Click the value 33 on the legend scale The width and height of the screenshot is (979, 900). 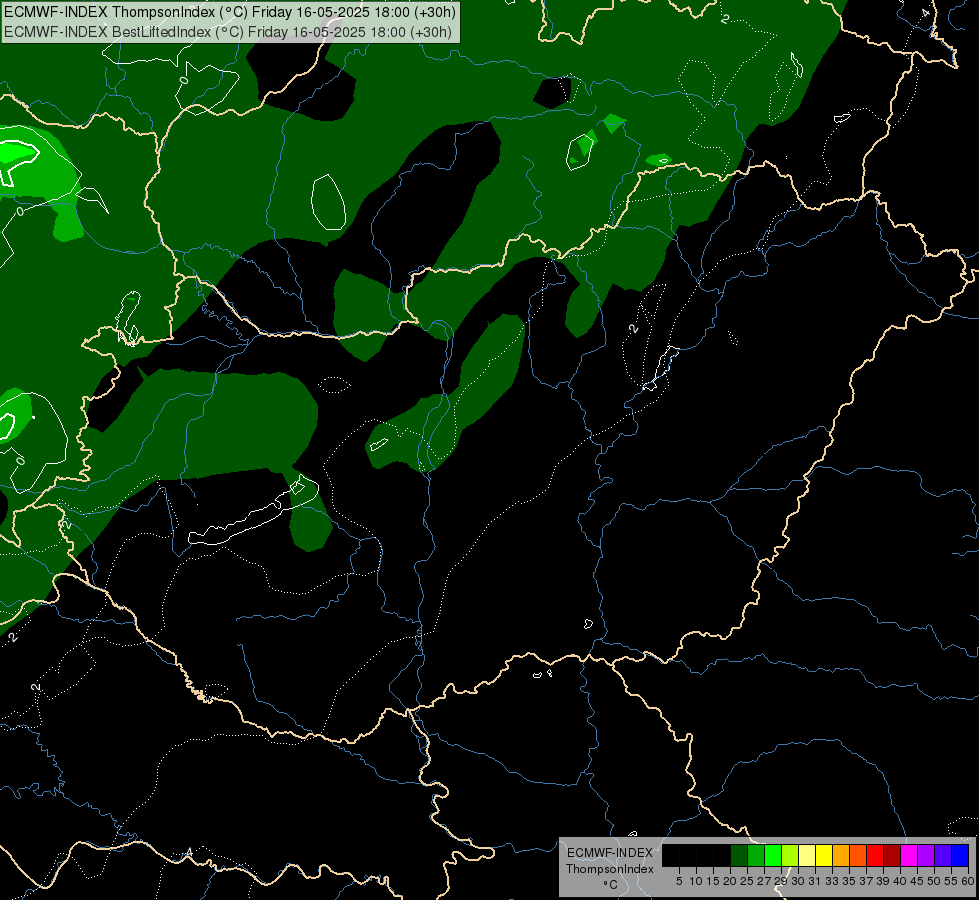(x=832, y=881)
